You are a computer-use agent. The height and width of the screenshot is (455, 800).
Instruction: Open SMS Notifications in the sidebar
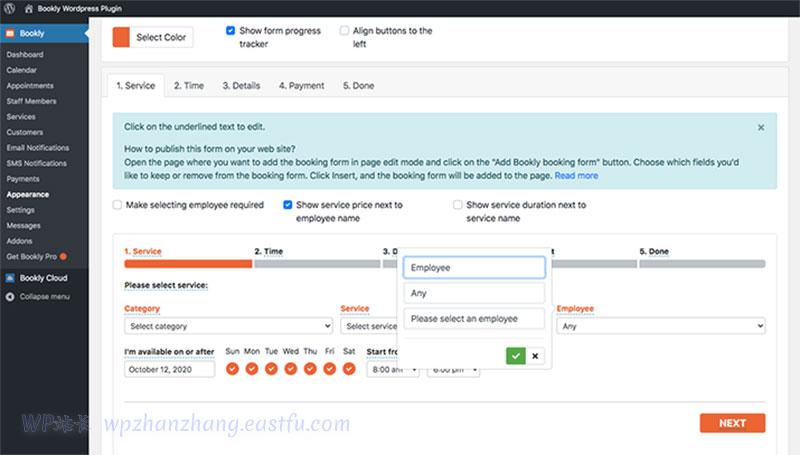click(x=37, y=164)
